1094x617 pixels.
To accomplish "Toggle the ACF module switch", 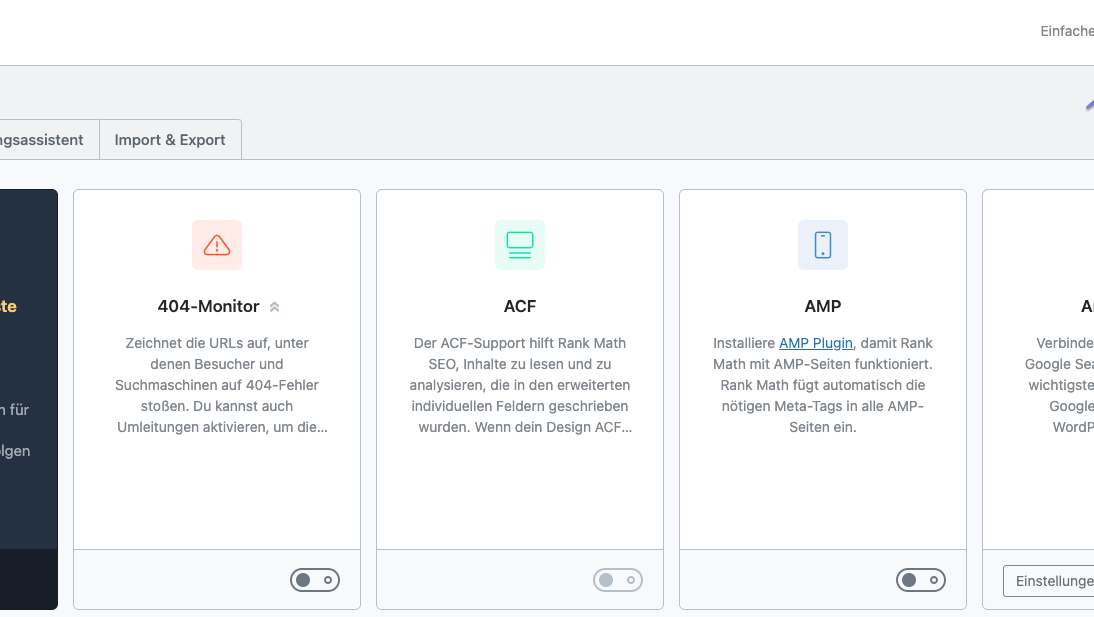I will click(x=617, y=580).
